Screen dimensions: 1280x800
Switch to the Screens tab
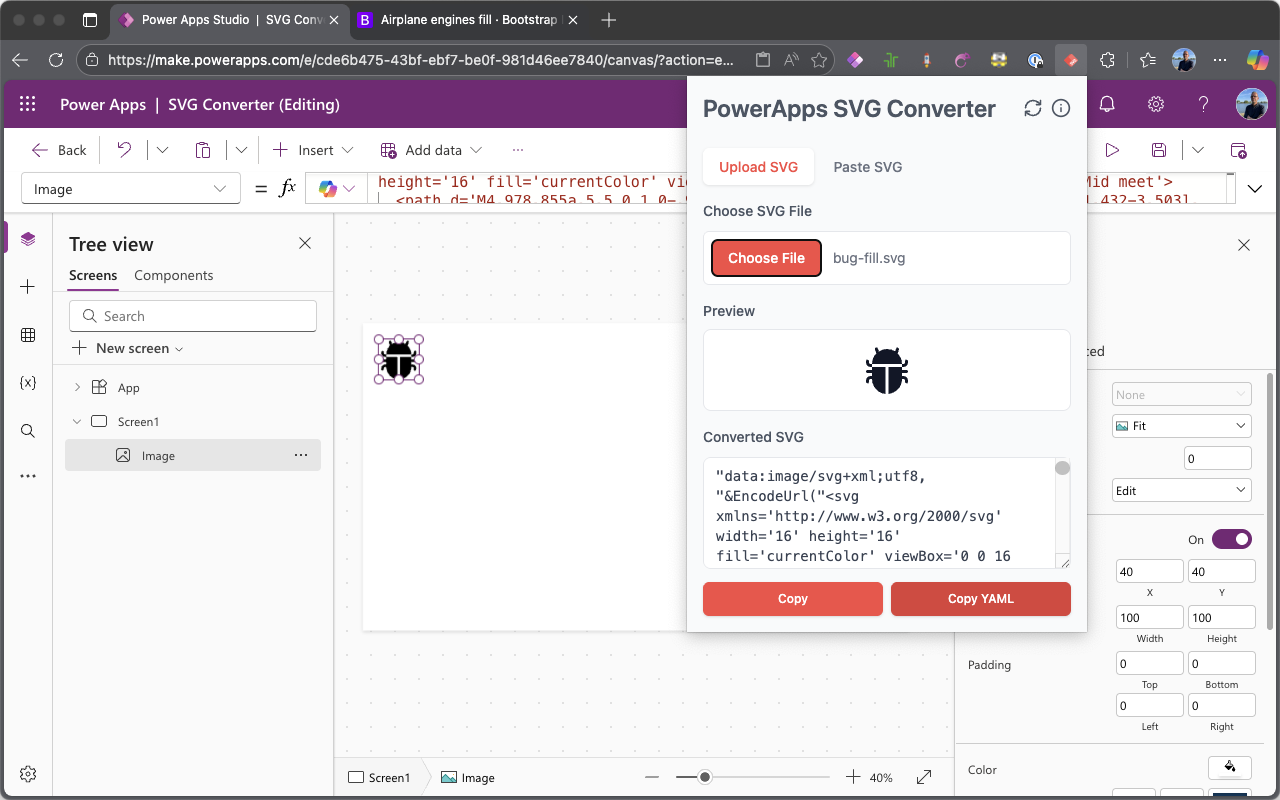93,275
